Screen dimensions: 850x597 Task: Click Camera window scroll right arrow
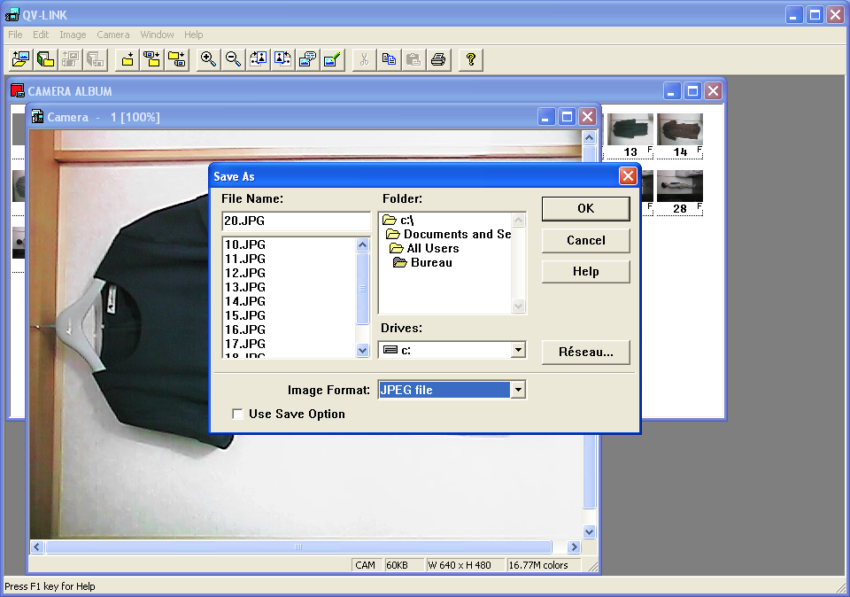[x=574, y=547]
